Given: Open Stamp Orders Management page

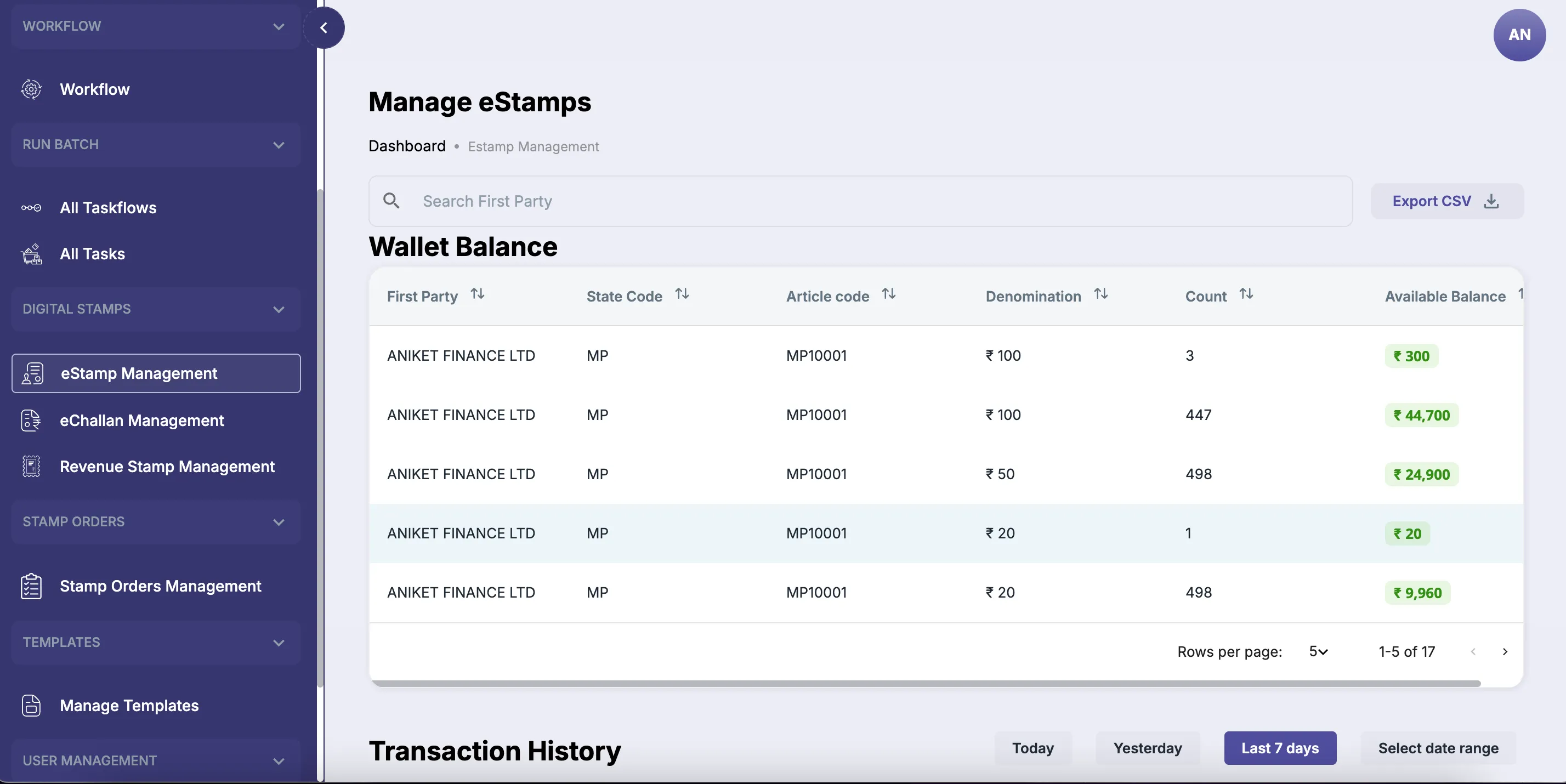Looking at the screenshot, I should click(161, 587).
